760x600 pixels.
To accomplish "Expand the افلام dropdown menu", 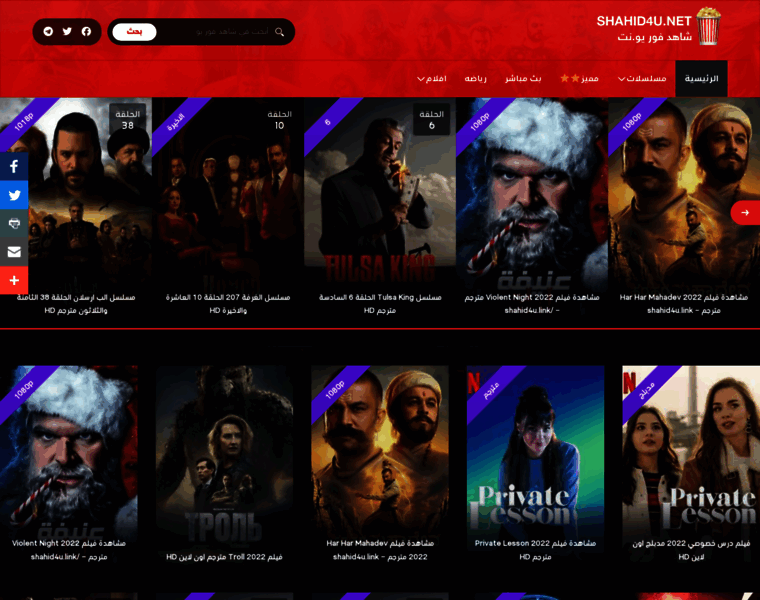I will [432, 79].
